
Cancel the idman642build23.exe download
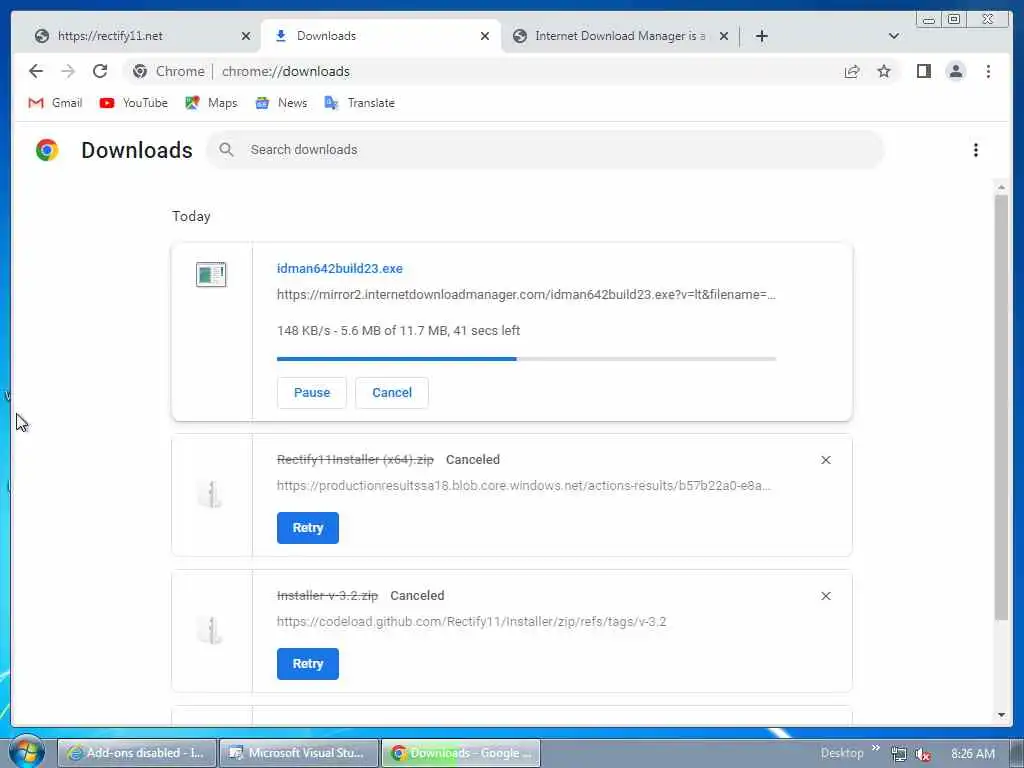click(x=392, y=392)
